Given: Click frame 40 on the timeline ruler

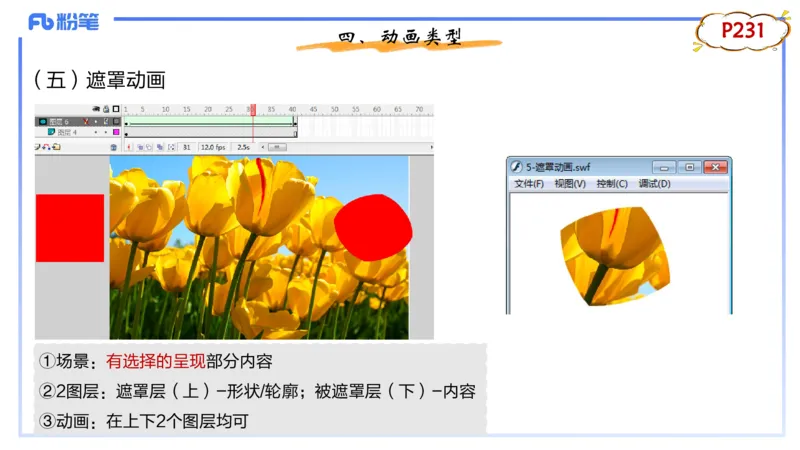Looking at the screenshot, I should 292,109.
